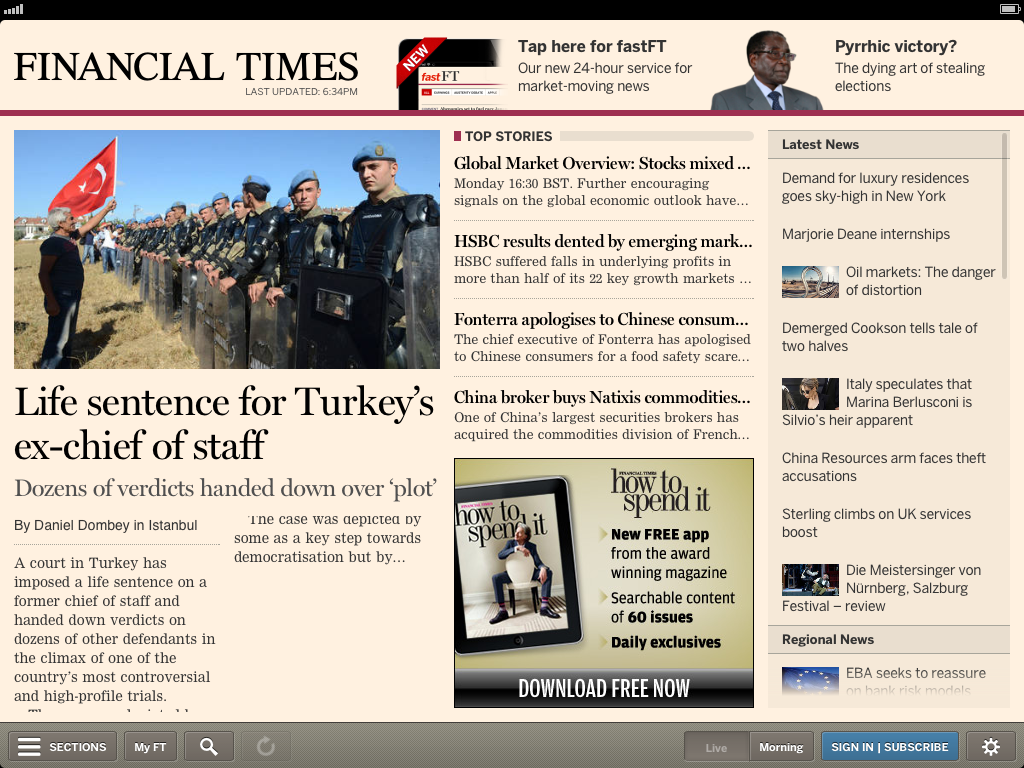Click the Financial Times masthead
Image resolution: width=1024 pixels, height=768 pixels.
click(185, 66)
